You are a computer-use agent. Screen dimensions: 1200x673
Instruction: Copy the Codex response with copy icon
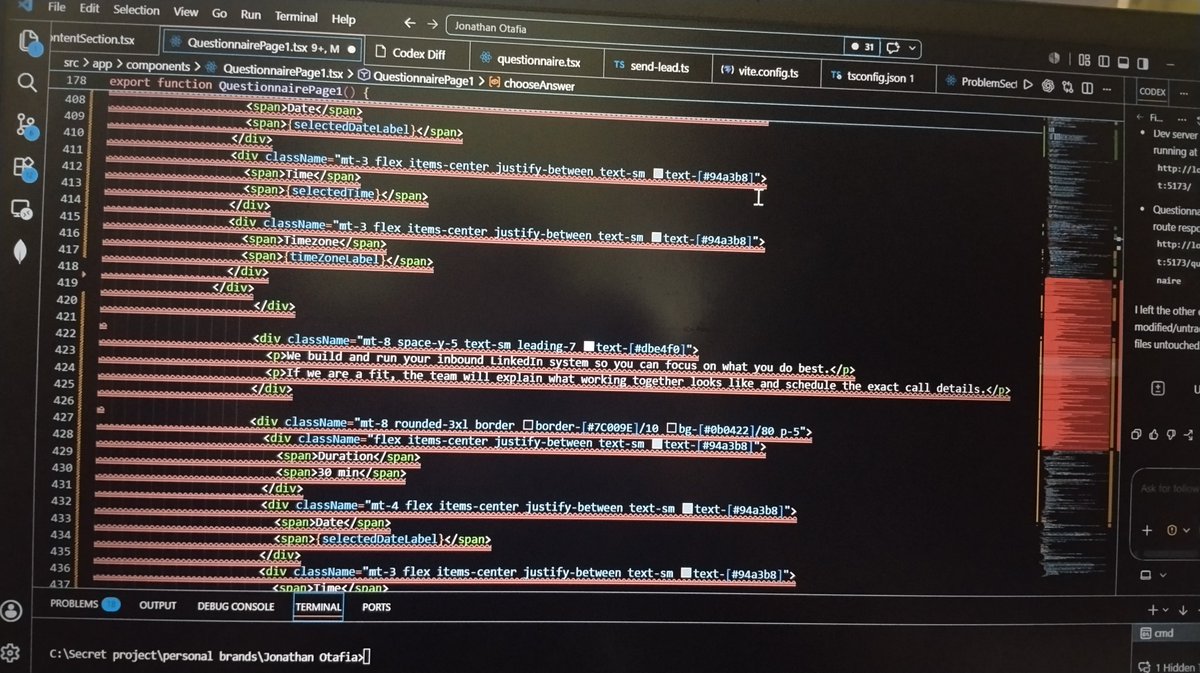coord(1137,433)
